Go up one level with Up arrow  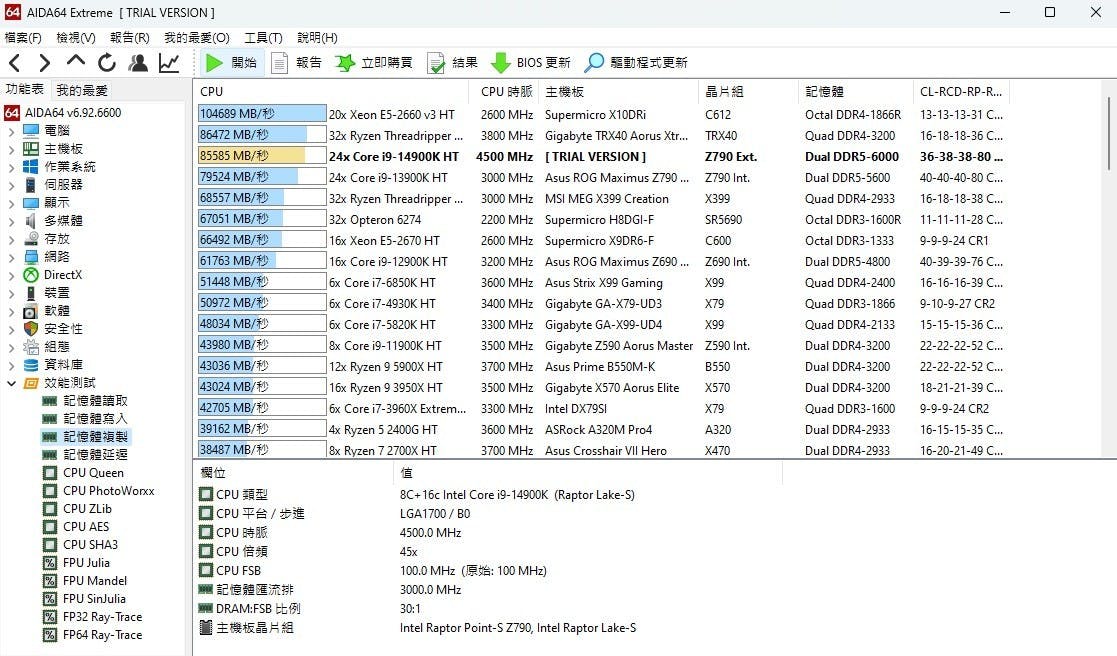pos(76,61)
